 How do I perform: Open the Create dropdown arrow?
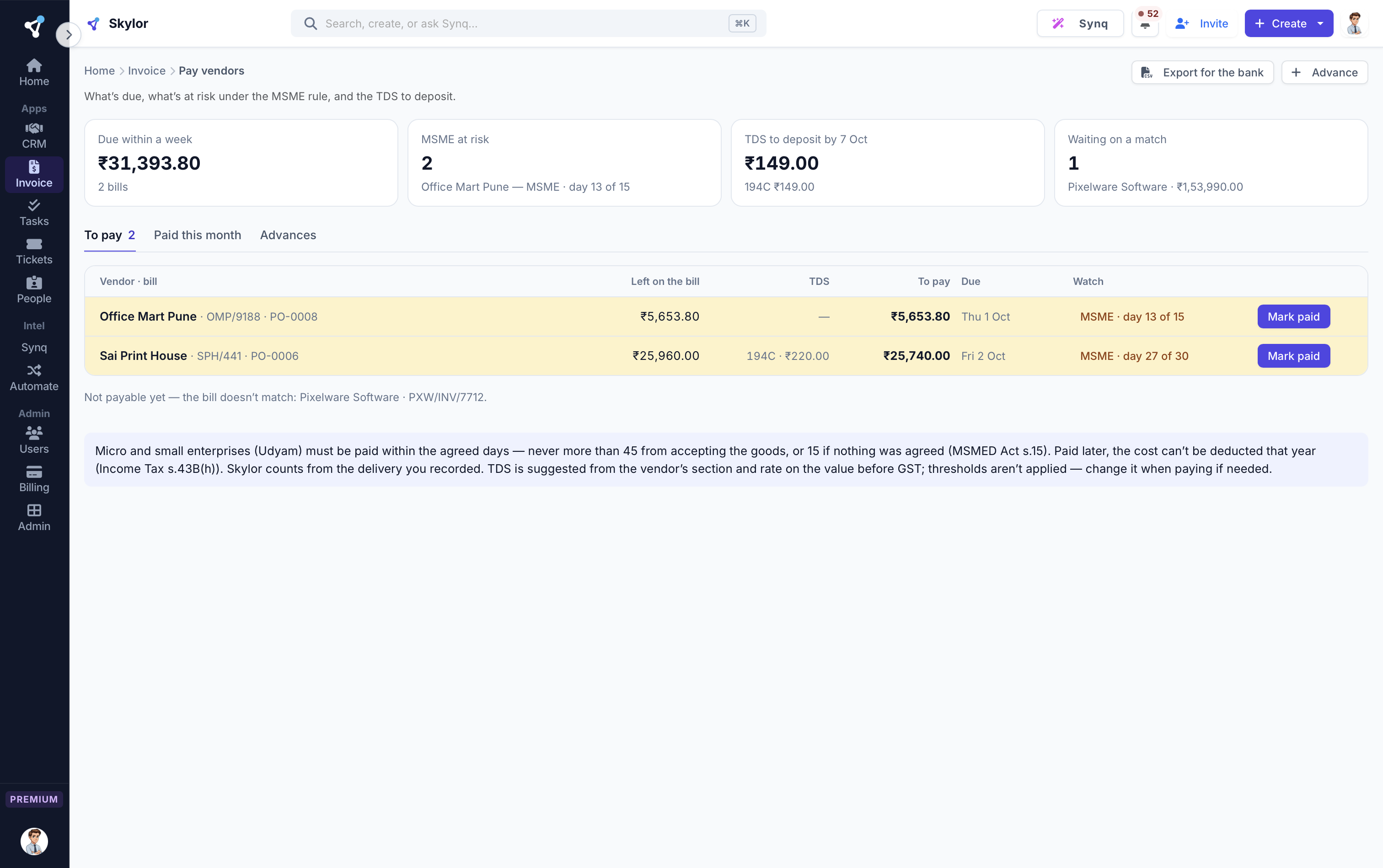(x=1320, y=23)
